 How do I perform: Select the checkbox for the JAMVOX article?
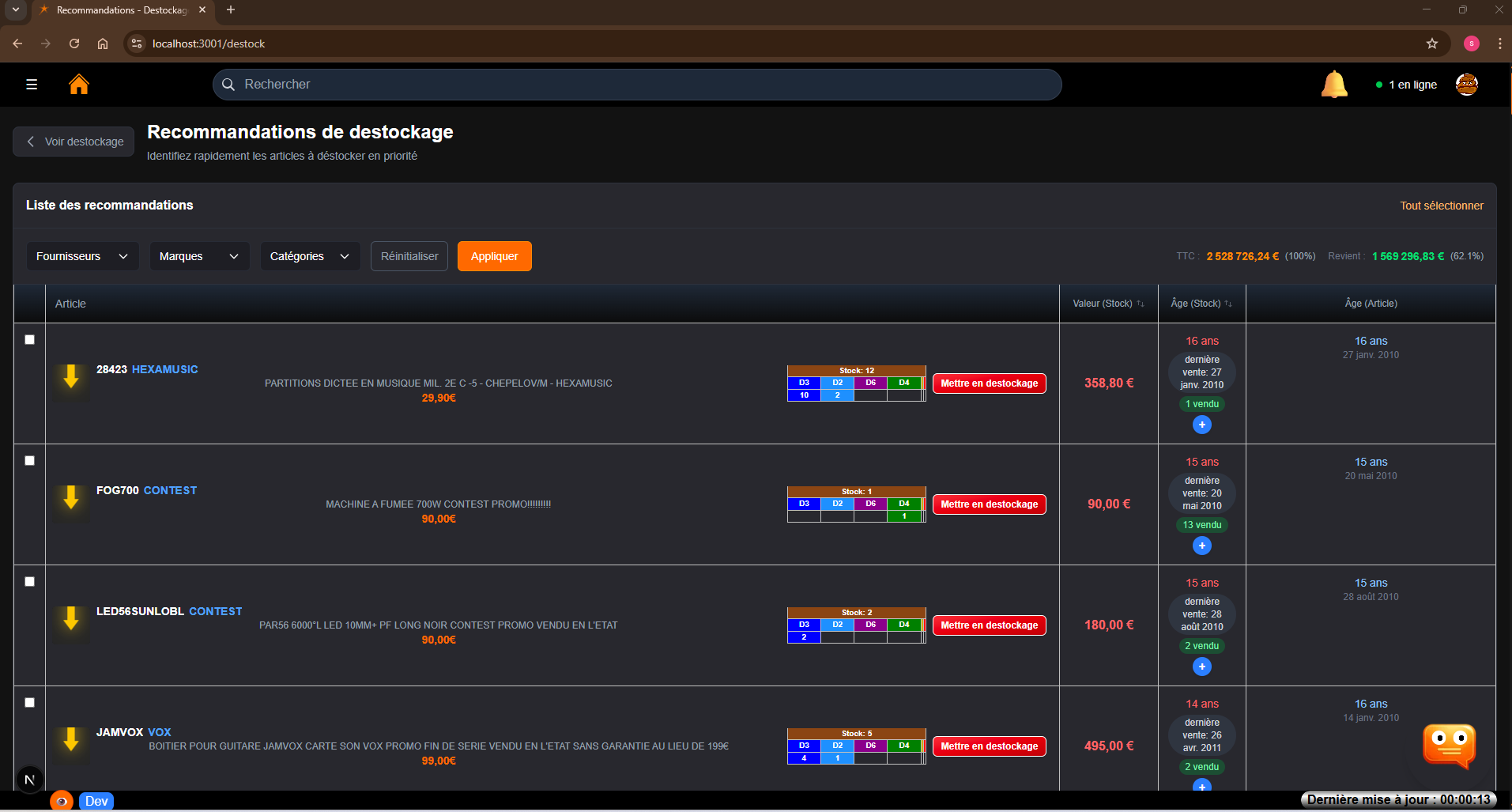pyautogui.click(x=29, y=702)
